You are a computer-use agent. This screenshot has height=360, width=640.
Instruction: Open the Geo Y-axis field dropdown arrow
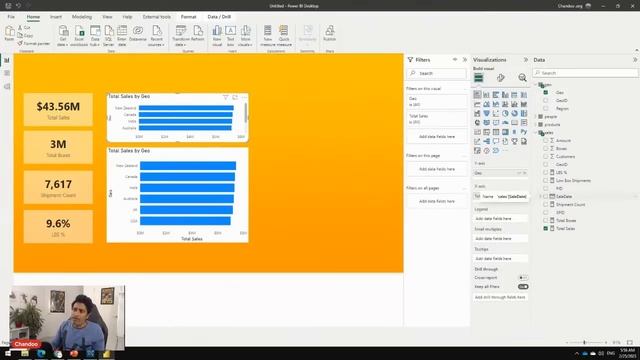[519, 173]
